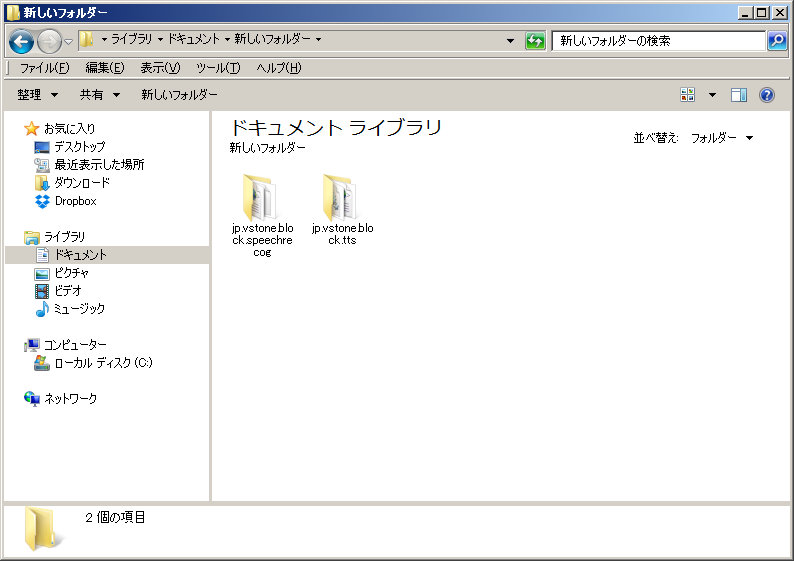Open the 共有 dropdown
Image resolution: width=794 pixels, height=561 pixels.
coord(100,95)
